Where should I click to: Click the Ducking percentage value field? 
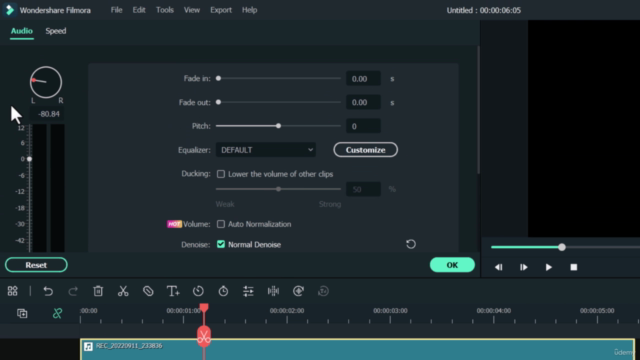(363, 189)
